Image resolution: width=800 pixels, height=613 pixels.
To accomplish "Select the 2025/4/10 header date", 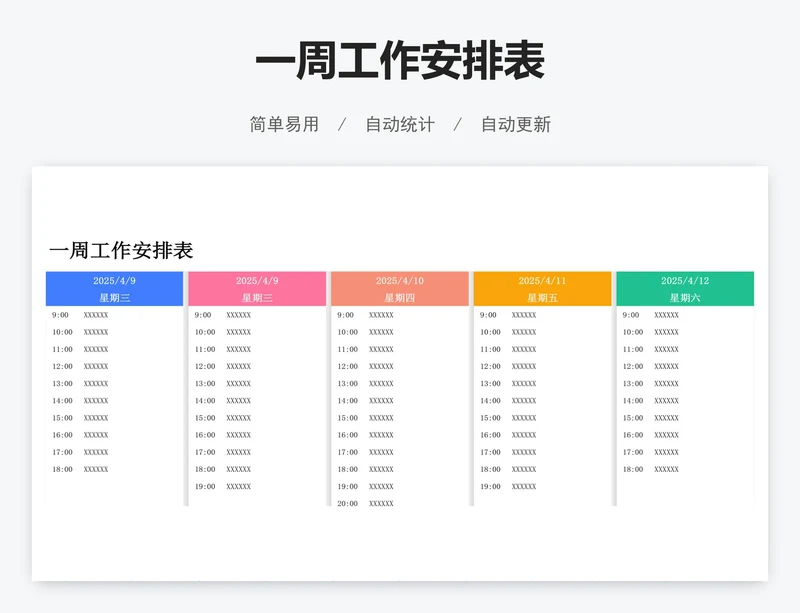I will 400,281.
